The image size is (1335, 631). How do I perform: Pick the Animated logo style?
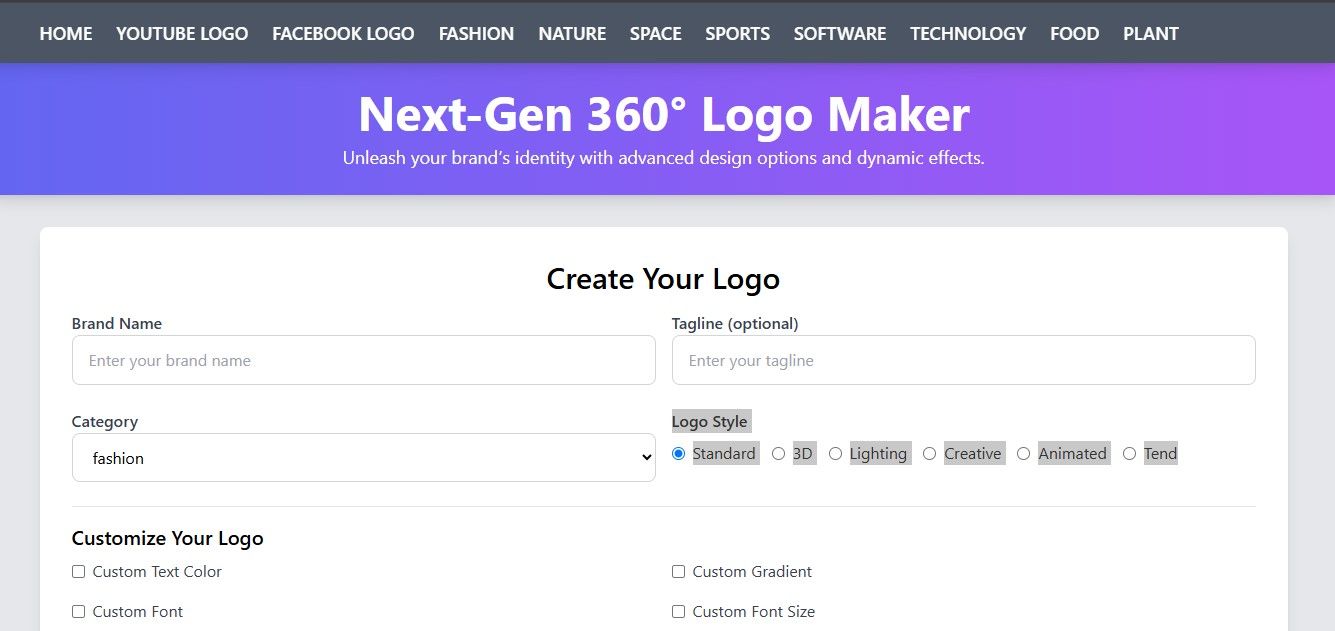click(x=1024, y=454)
